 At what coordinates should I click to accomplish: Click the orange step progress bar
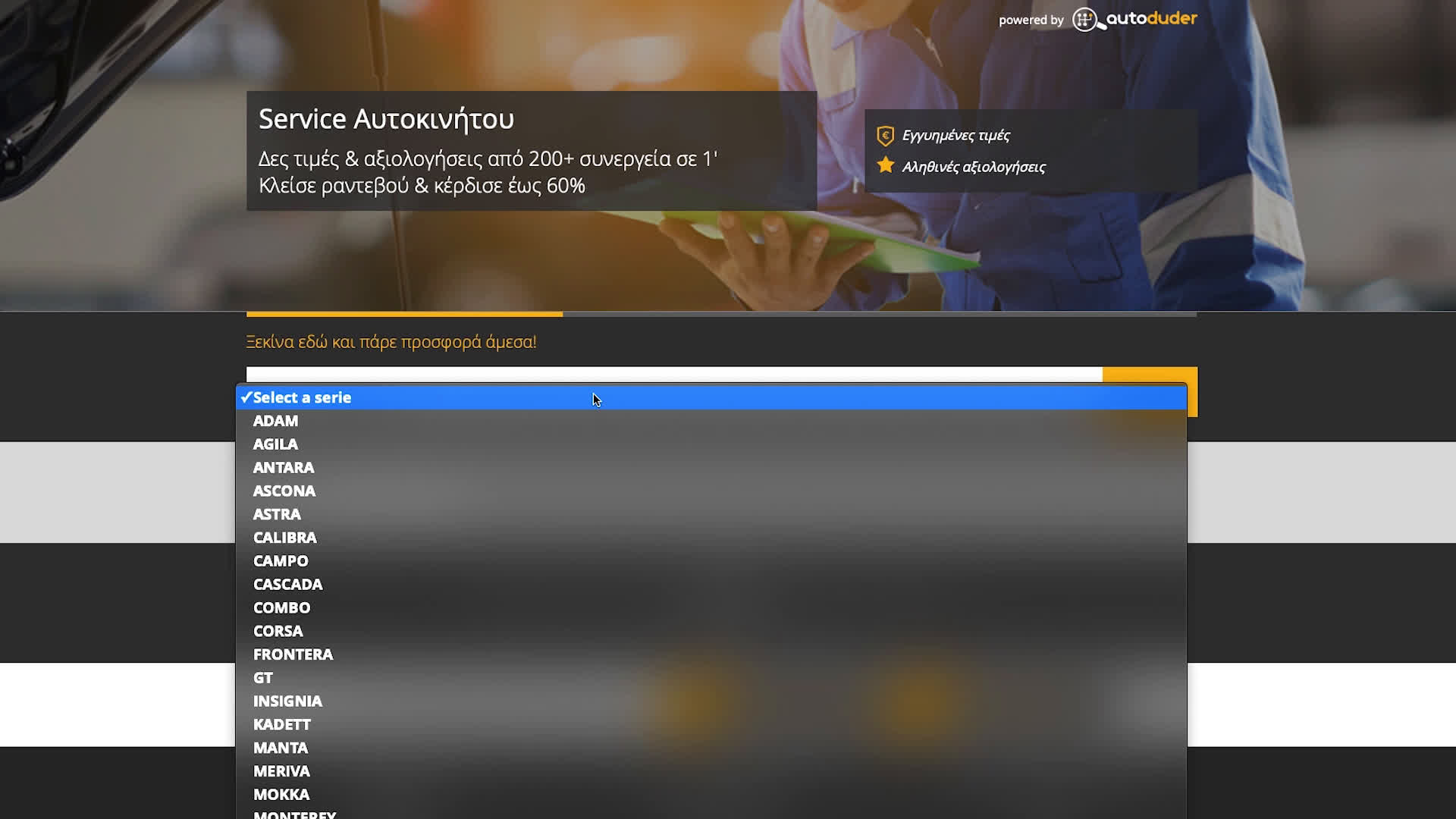pos(404,314)
